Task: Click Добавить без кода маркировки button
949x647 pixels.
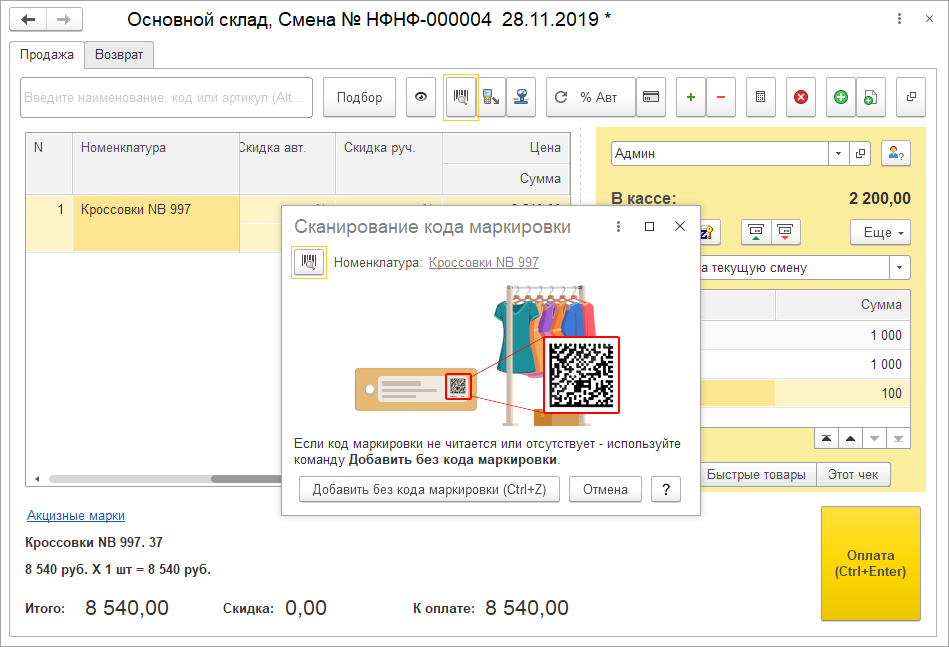Action: (429, 489)
